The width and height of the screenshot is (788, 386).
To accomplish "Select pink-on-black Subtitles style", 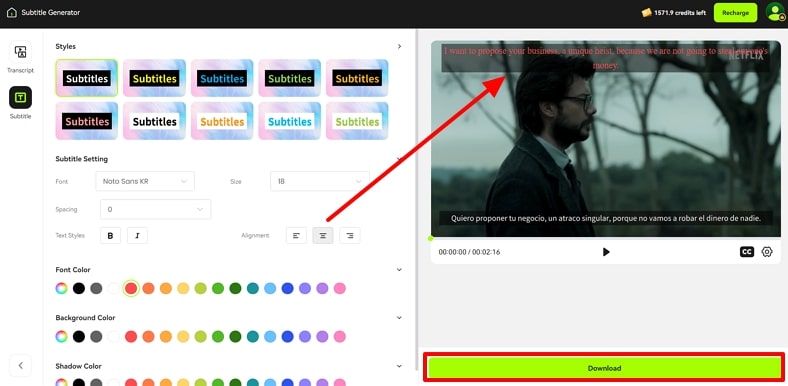I will pyautogui.click(x=87, y=121).
